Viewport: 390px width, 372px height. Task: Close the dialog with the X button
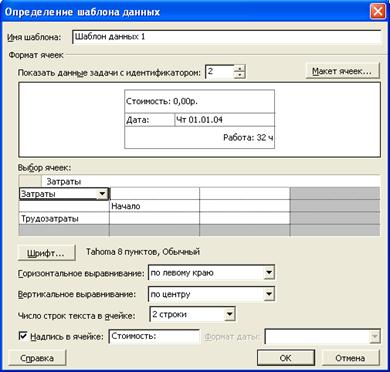377,12
